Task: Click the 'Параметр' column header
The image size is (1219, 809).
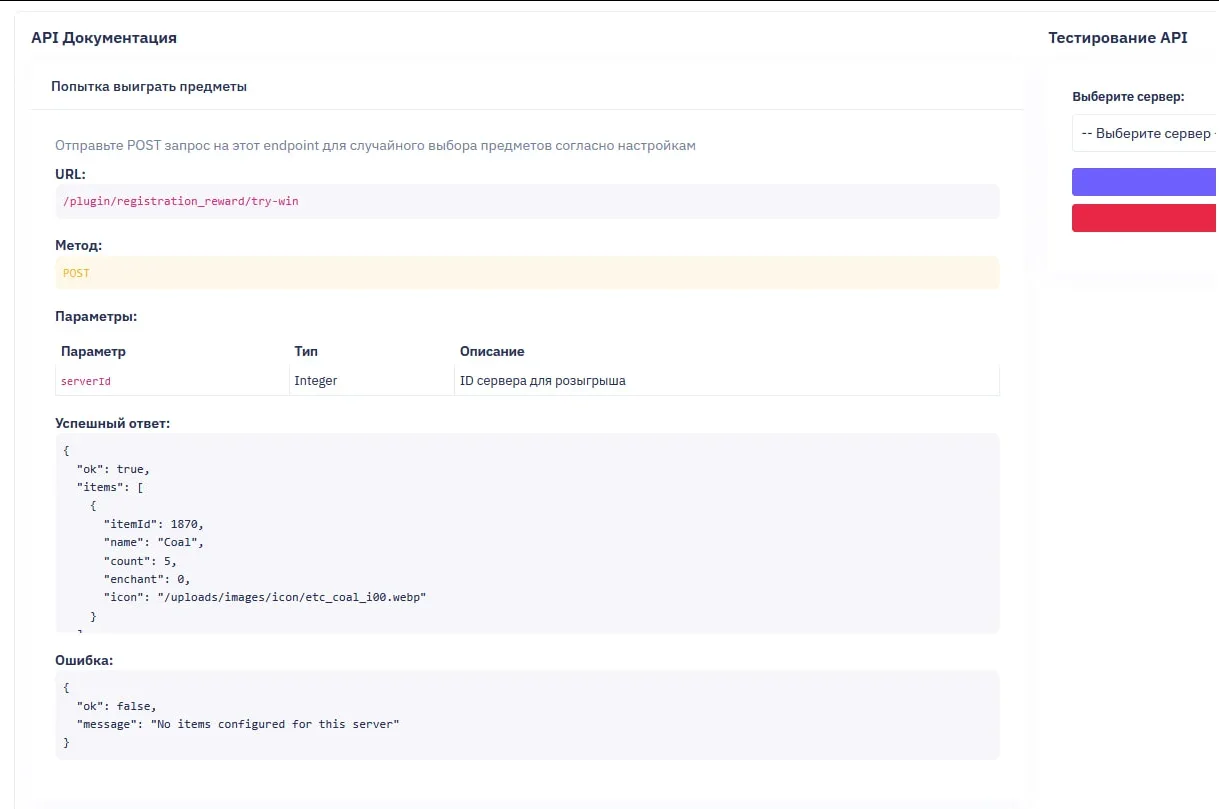Action: tap(93, 352)
